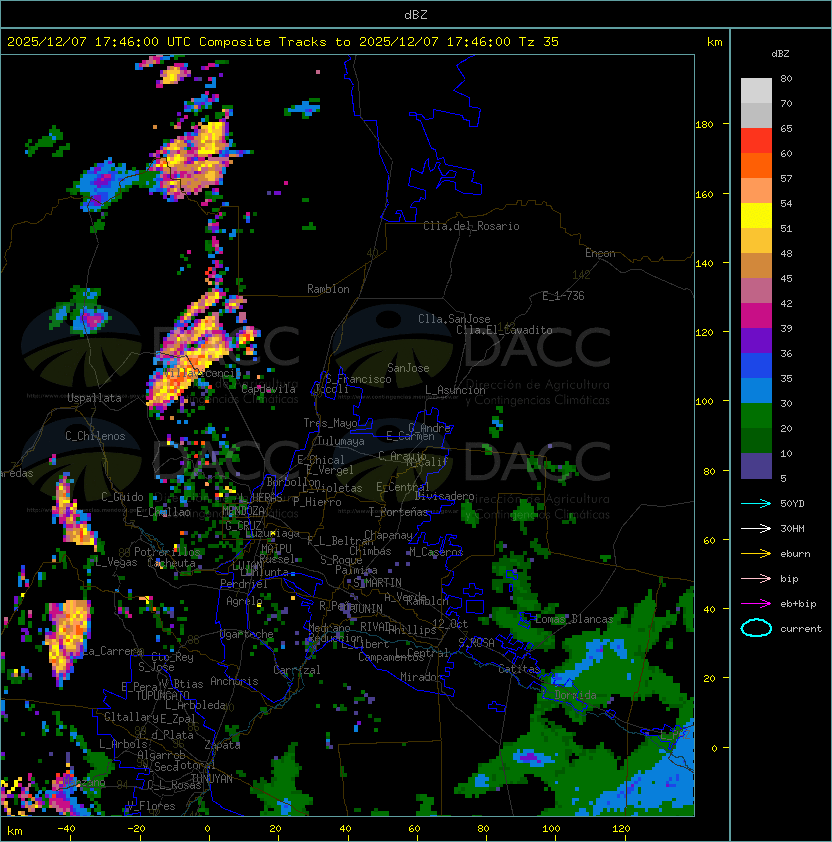The height and width of the screenshot is (842, 832).
Task: Click the Carrizal label on the map
Action: 297,670
